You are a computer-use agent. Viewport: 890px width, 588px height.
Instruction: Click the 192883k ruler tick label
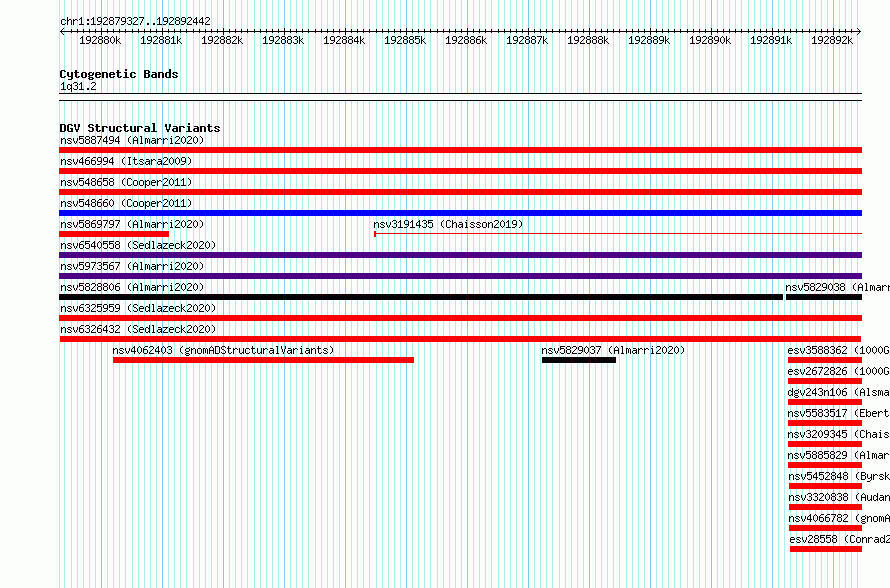pyautogui.click(x=283, y=40)
